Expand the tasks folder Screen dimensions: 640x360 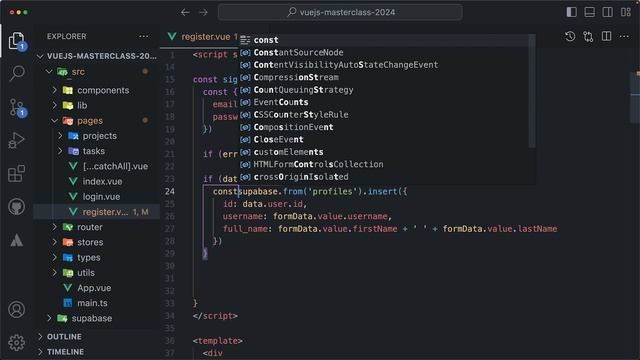point(97,151)
